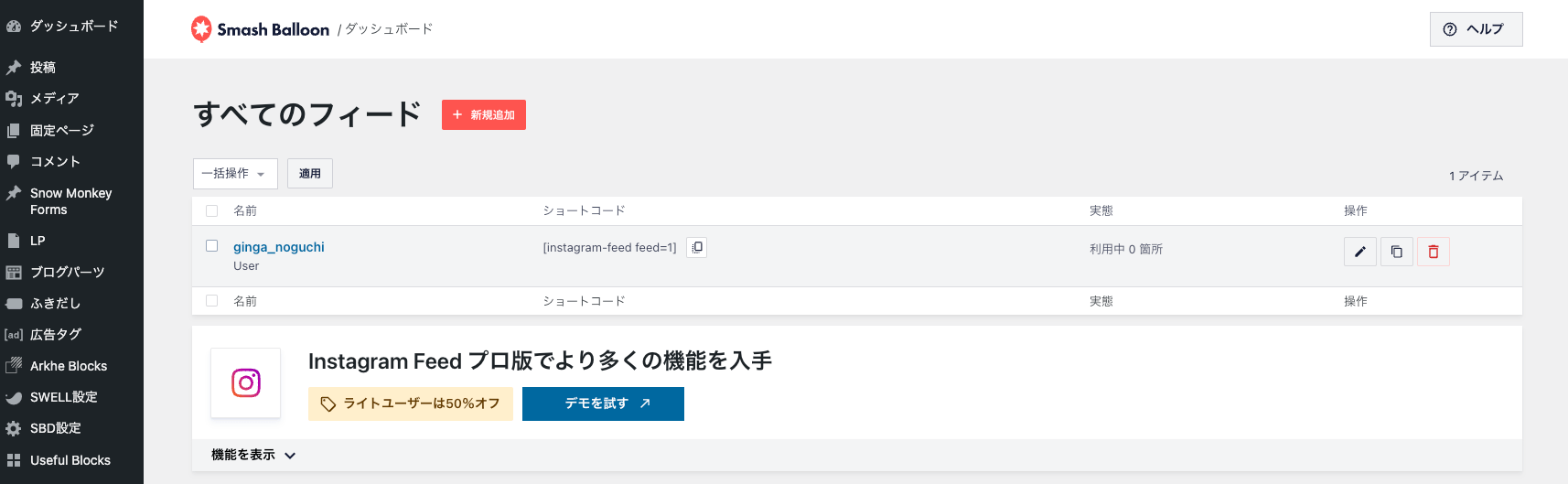Click the ライトユーザーは50%オフ discount tag

(411, 403)
